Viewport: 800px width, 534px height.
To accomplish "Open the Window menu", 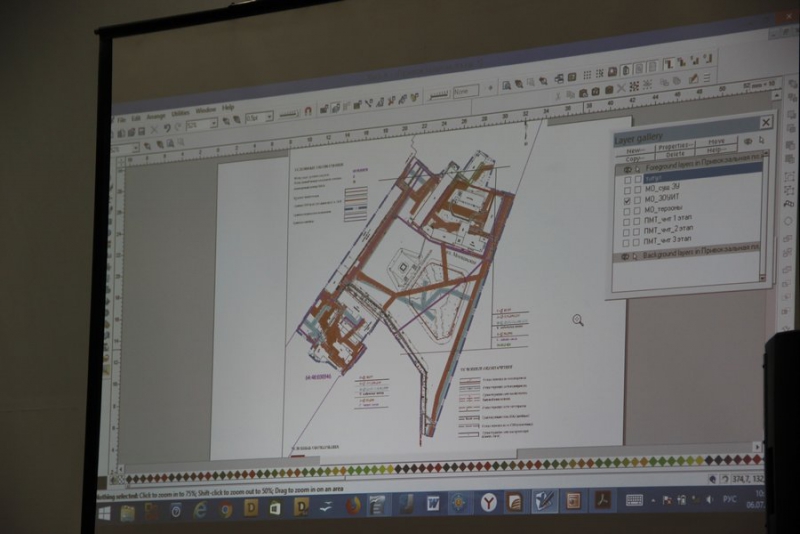I will [205, 109].
